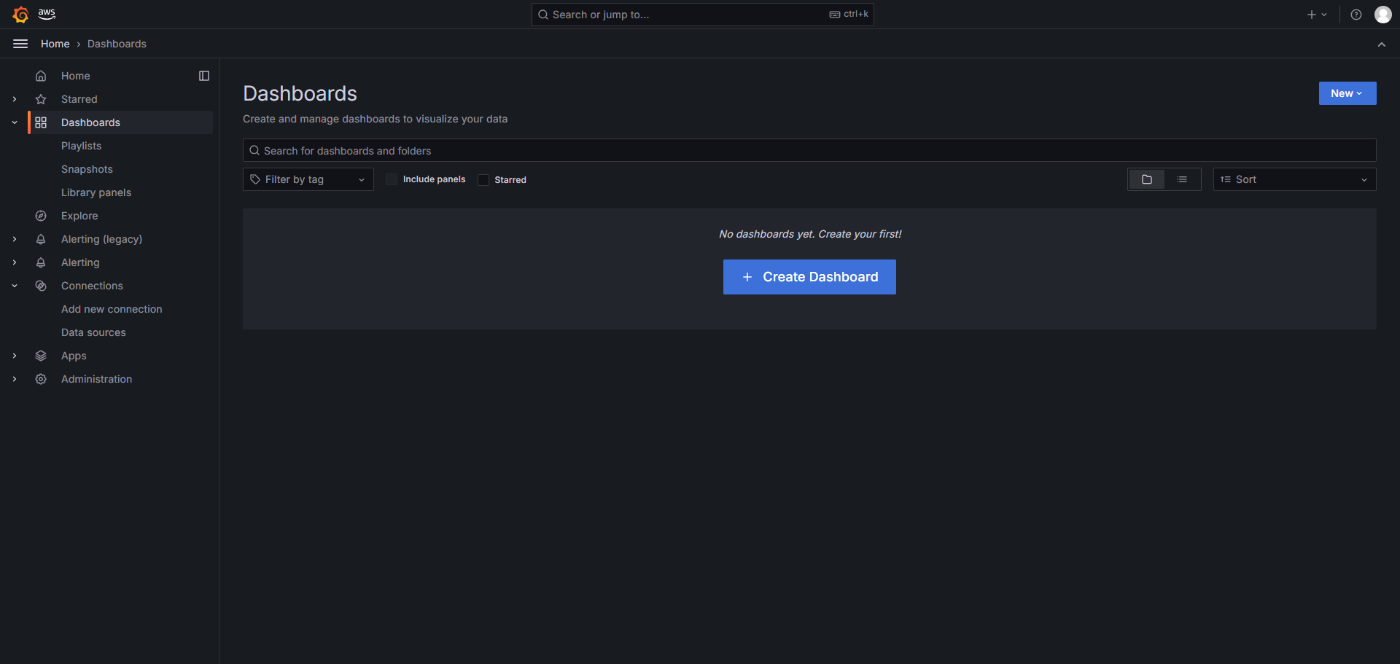The image size is (1400, 664).
Task: Expand the Alerting section chevron
Action: point(14,262)
